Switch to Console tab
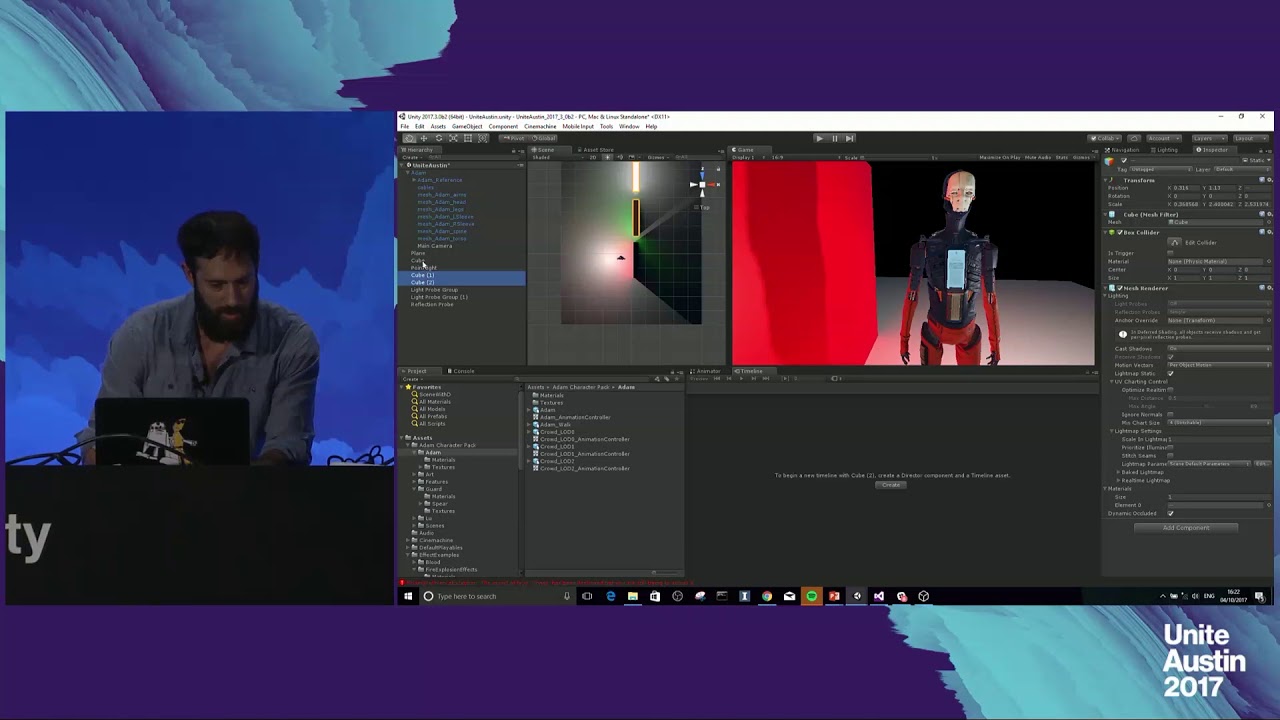Viewport: 1280px width, 720px height. [461, 371]
